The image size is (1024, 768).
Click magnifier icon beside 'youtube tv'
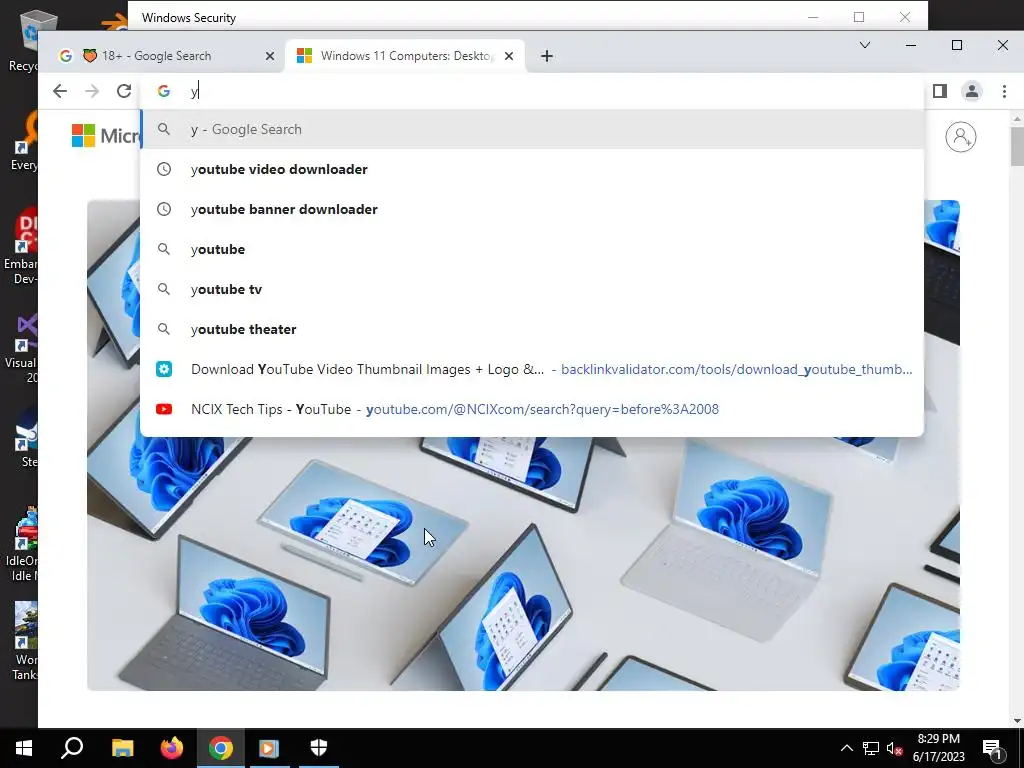coord(164,289)
